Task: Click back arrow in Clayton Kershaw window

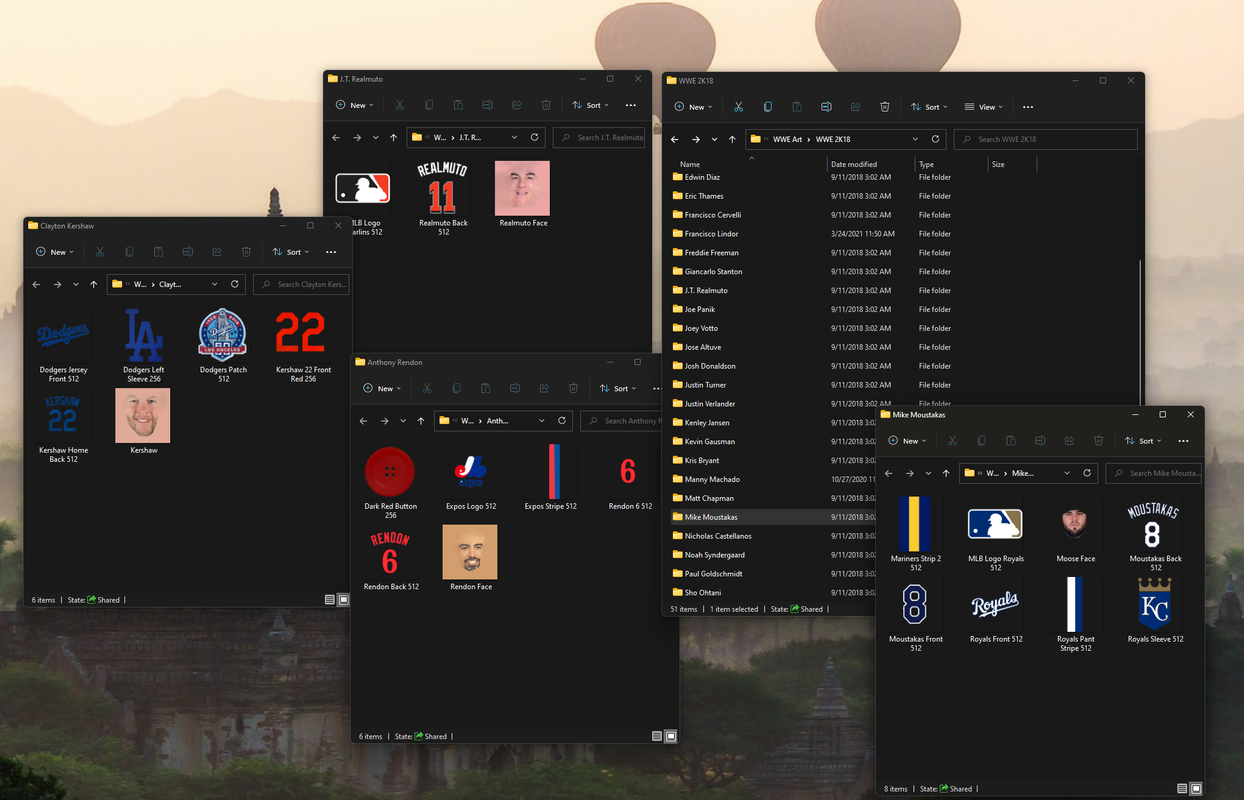Action: tap(36, 284)
